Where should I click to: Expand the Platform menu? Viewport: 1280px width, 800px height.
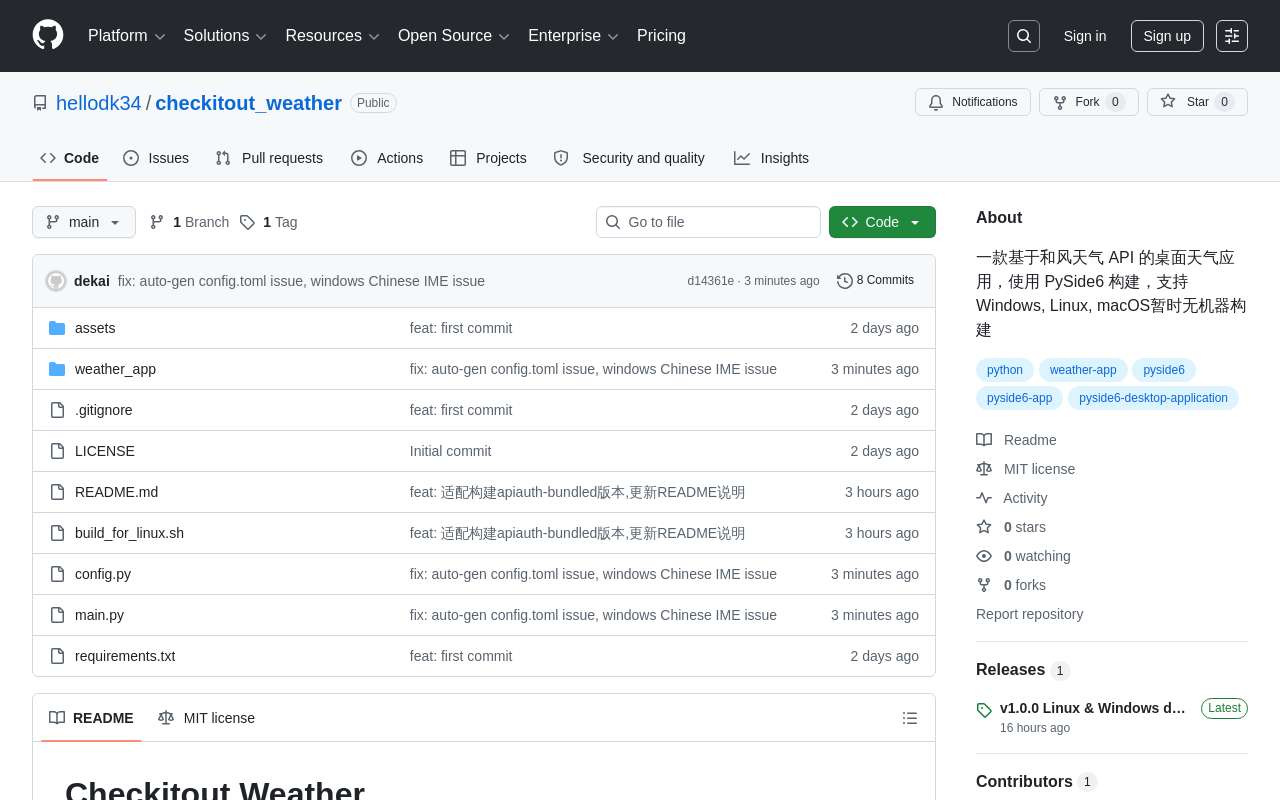(x=126, y=36)
